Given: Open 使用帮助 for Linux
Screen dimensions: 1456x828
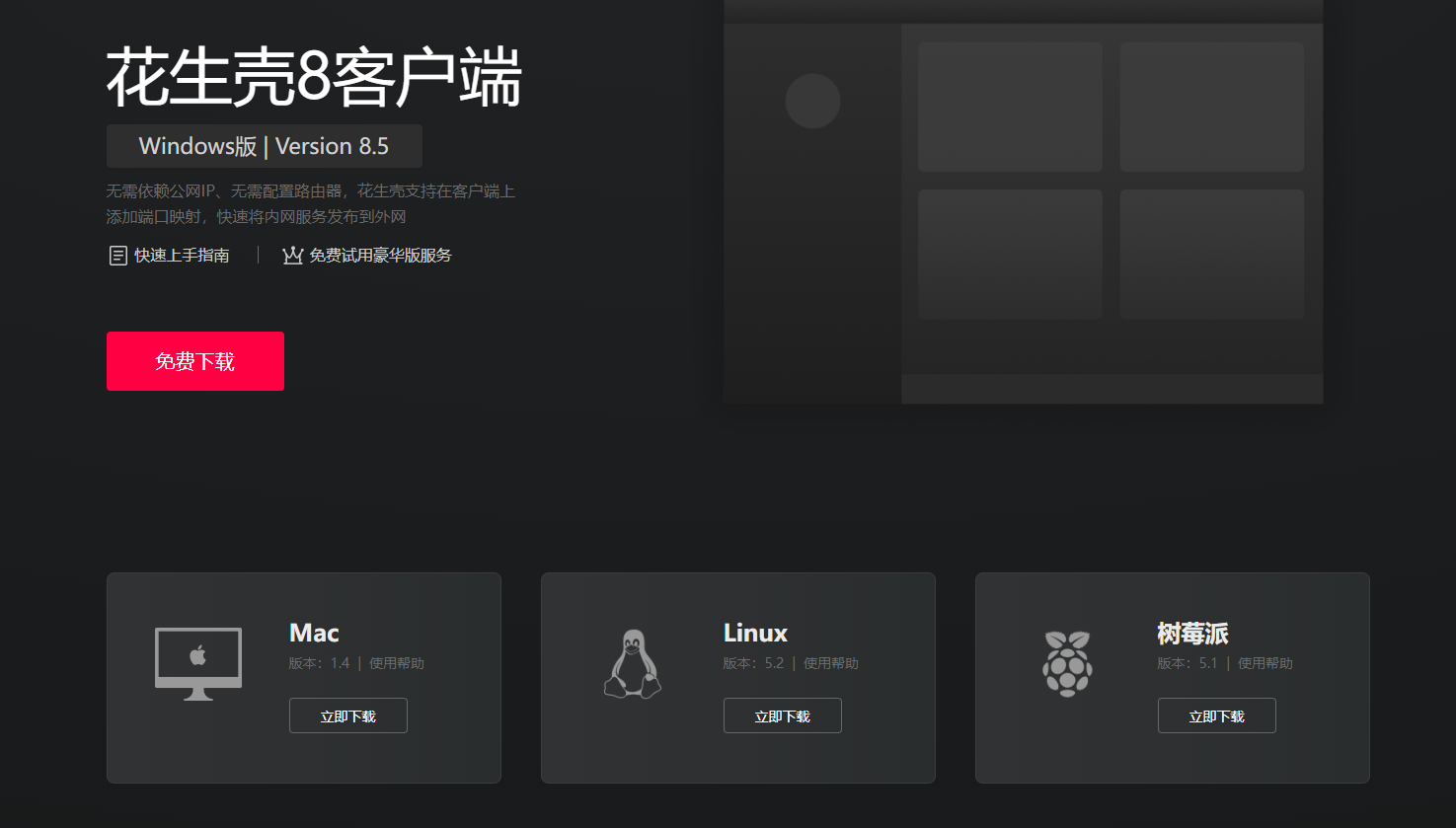Looking at the screenshot, I should click(x=831, y=663).
